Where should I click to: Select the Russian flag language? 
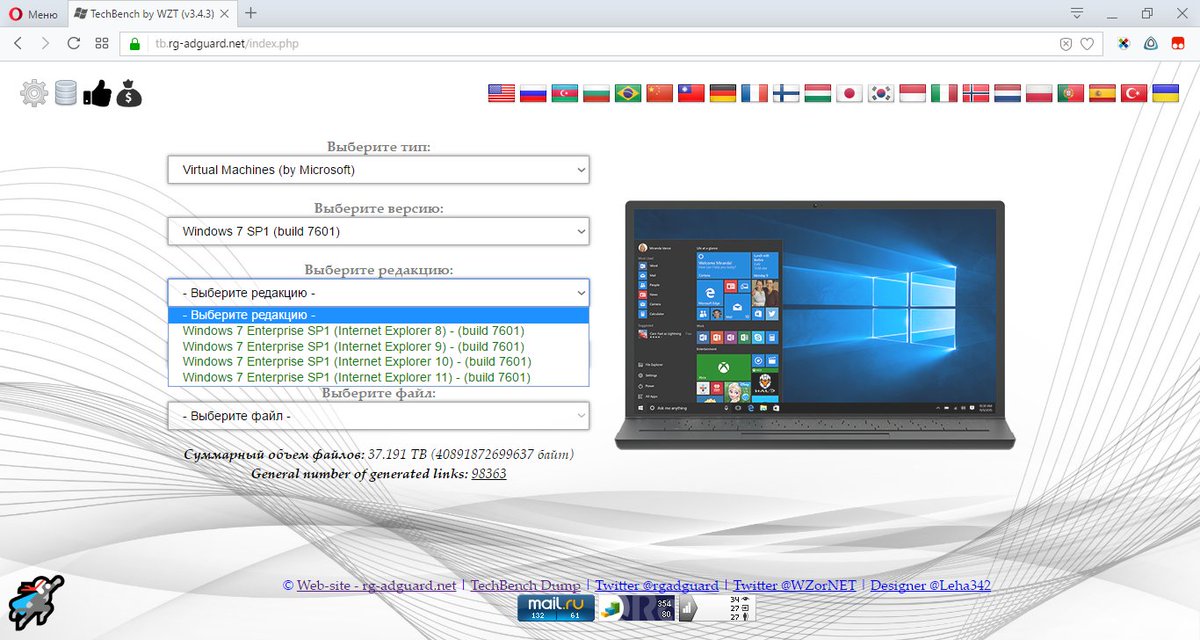pos(533,93)
